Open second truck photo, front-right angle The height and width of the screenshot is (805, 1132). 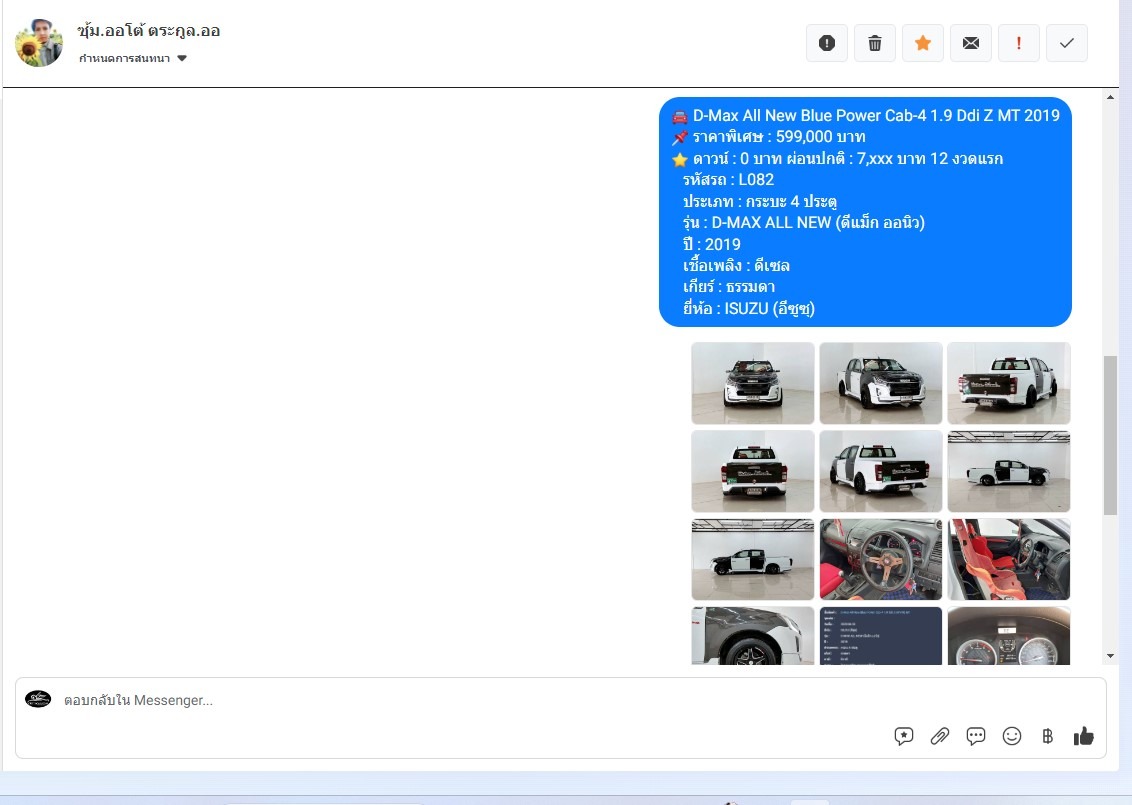coord(881,383)
